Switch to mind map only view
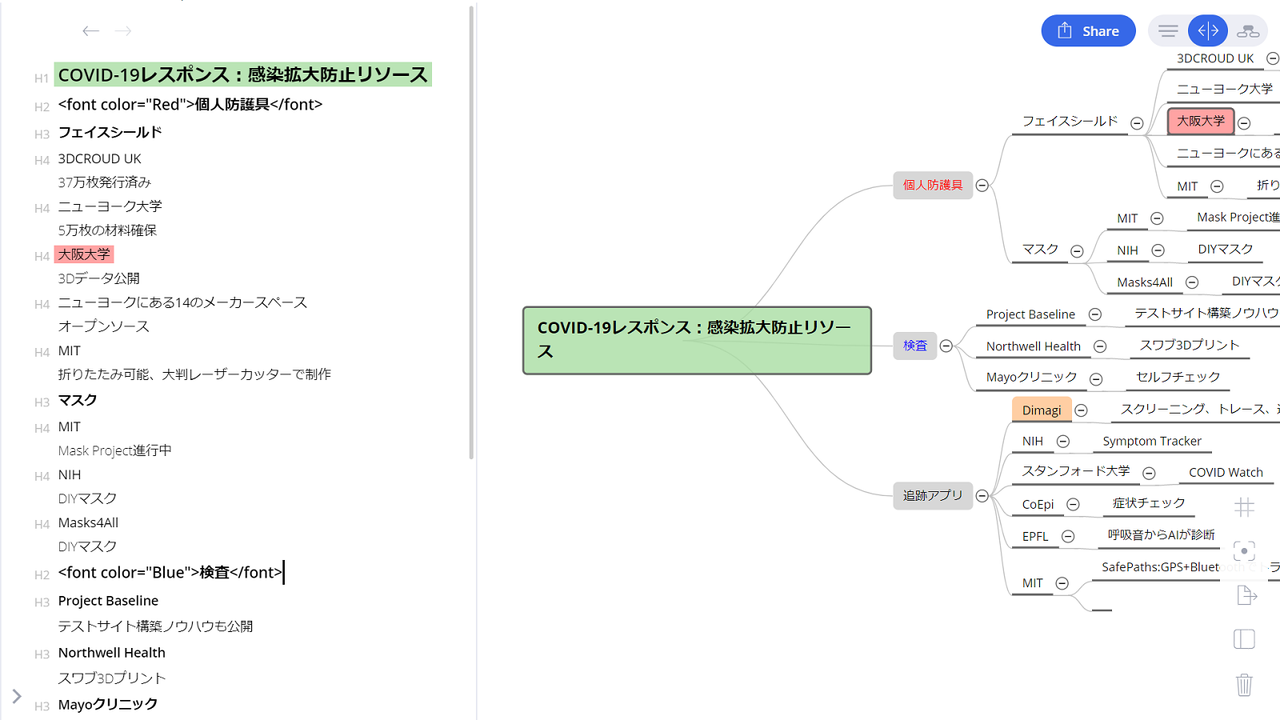The height and width of the screenshot is (720, 1280). coord(1247,31)
